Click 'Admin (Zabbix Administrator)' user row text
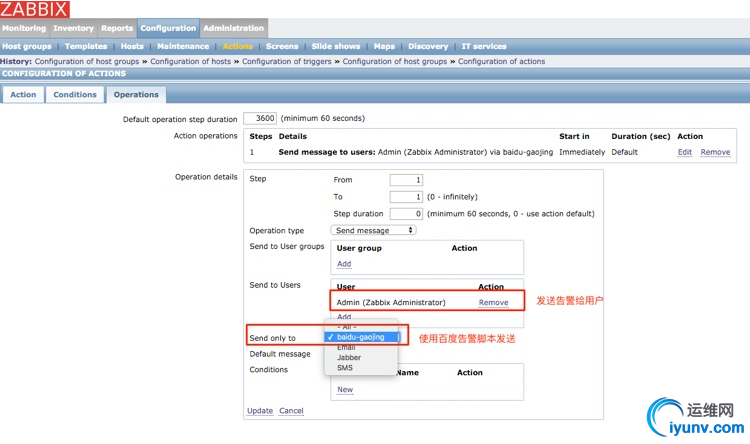The width and height of the screenshot is (750, 444). (391, 303)
